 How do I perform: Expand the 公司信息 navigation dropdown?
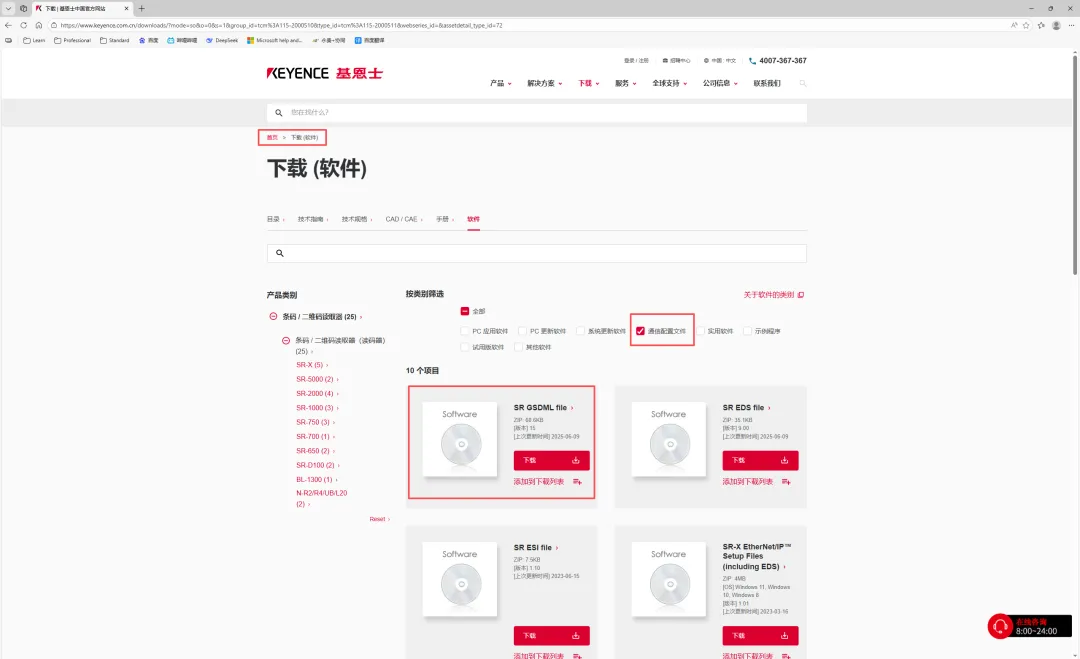coord(720,83)
